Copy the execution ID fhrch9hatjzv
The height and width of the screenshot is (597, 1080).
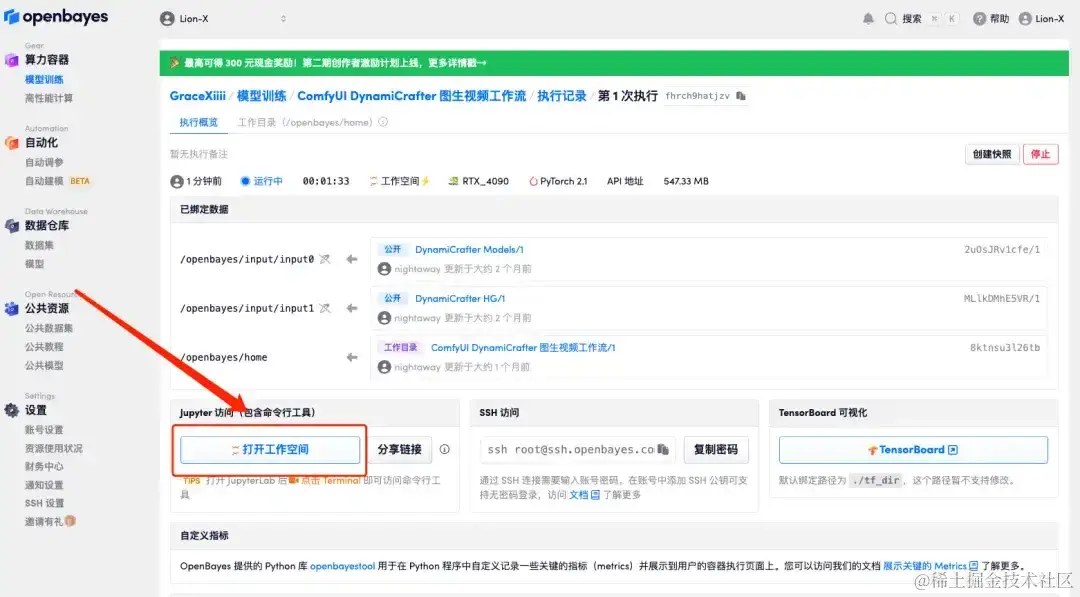pyautogui.click(x=740, y=96)
